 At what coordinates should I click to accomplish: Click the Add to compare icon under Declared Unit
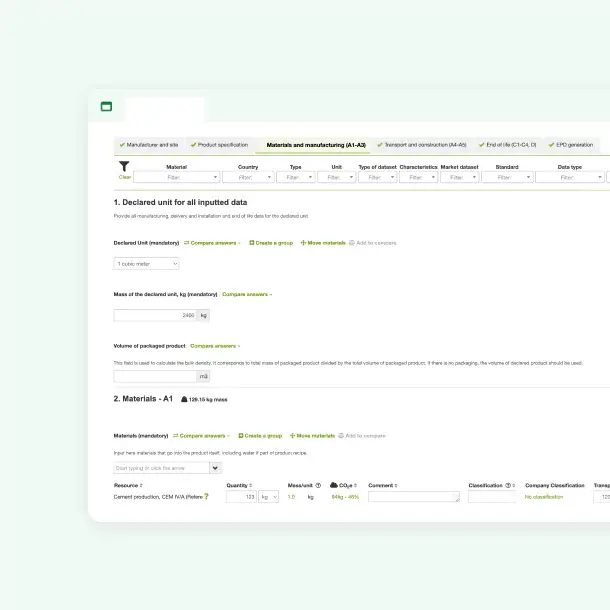pyautogui.click(x=352, y=243)
